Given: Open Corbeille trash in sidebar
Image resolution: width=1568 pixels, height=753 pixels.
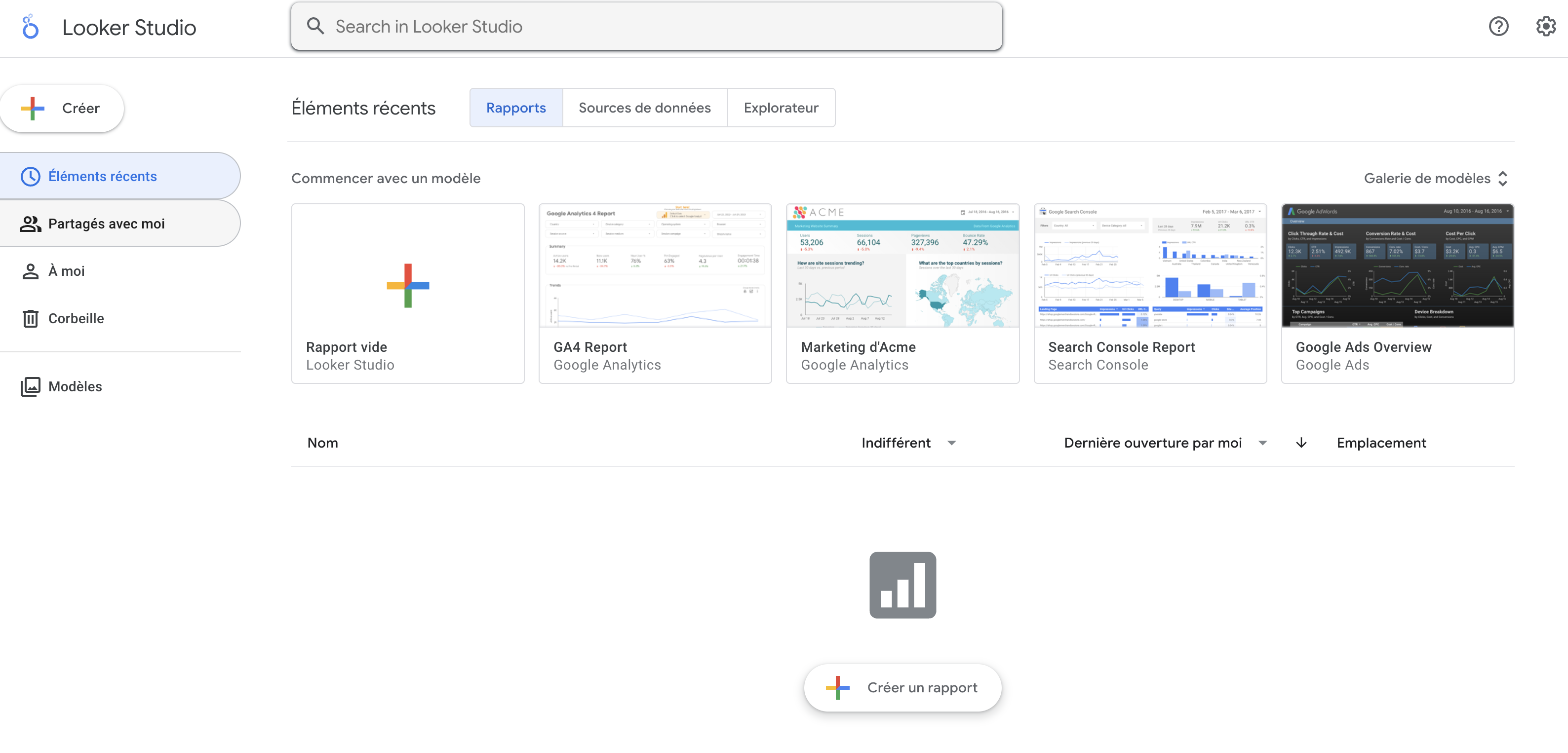Looking at the screenshot, I should point(76,318).
